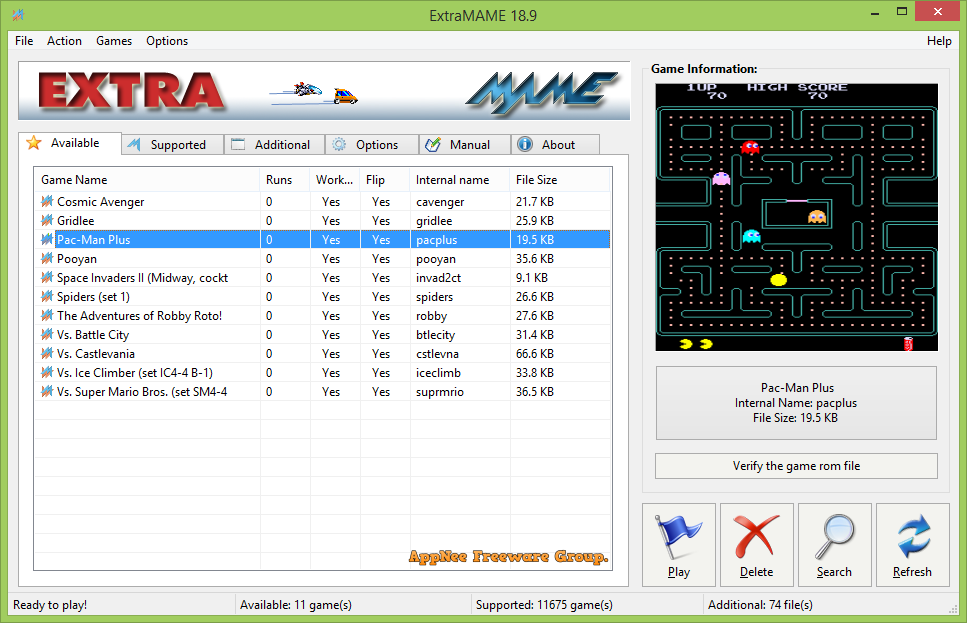Click the star icon on Available tab
Image resolution: width=967 pixels, height=623 pixels.
[x=34, y=143]
